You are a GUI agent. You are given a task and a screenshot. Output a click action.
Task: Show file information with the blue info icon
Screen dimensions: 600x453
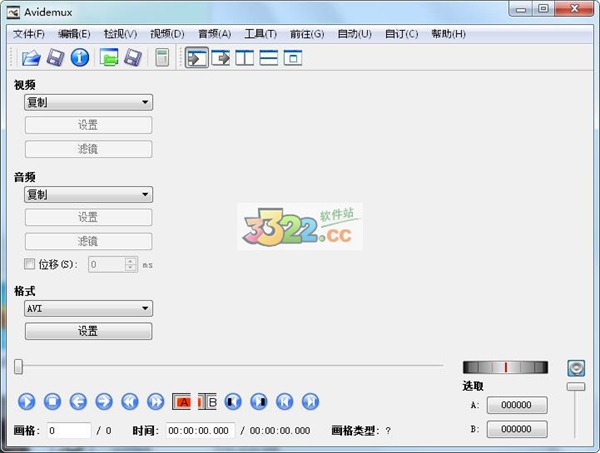tap(80, 58)
